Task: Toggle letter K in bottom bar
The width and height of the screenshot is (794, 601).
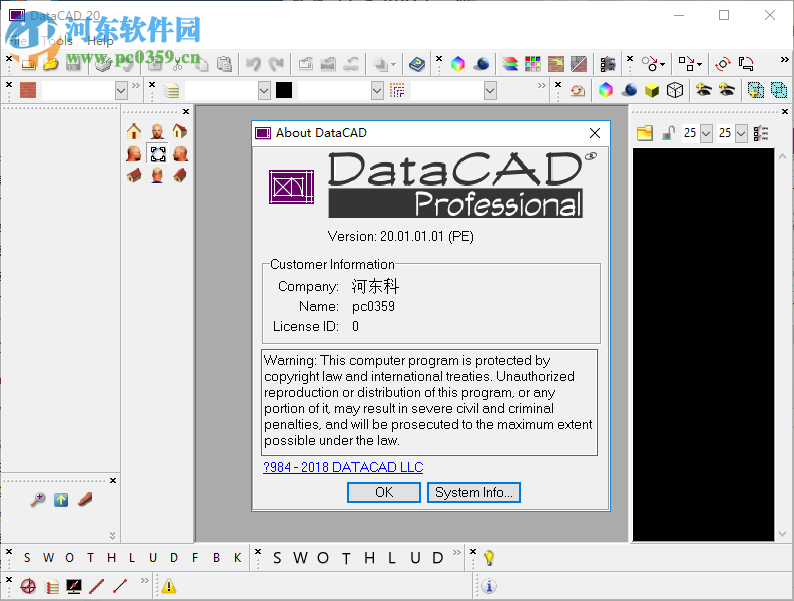Action: (x=237, y=557)
